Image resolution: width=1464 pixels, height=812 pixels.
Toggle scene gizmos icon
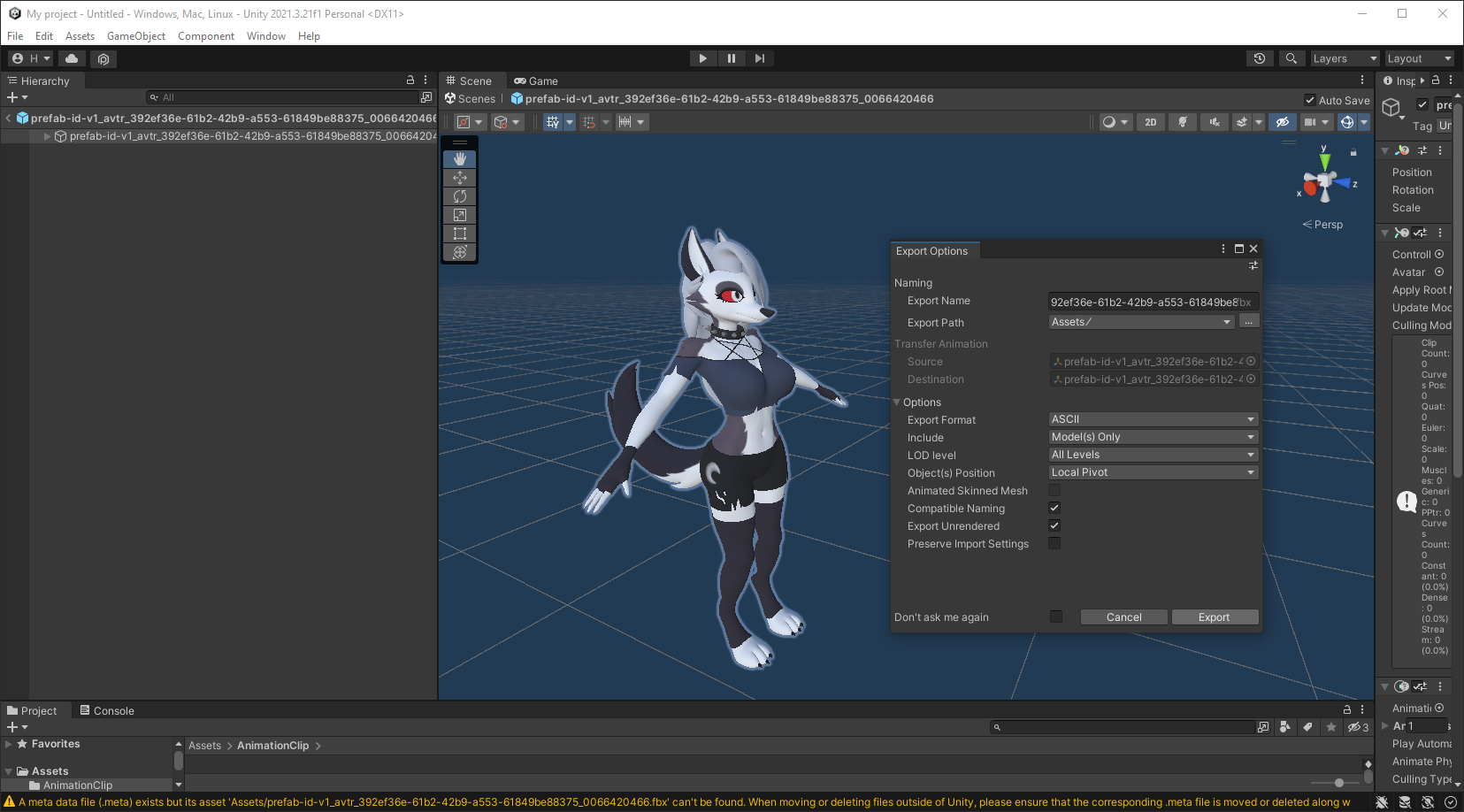1346,122
